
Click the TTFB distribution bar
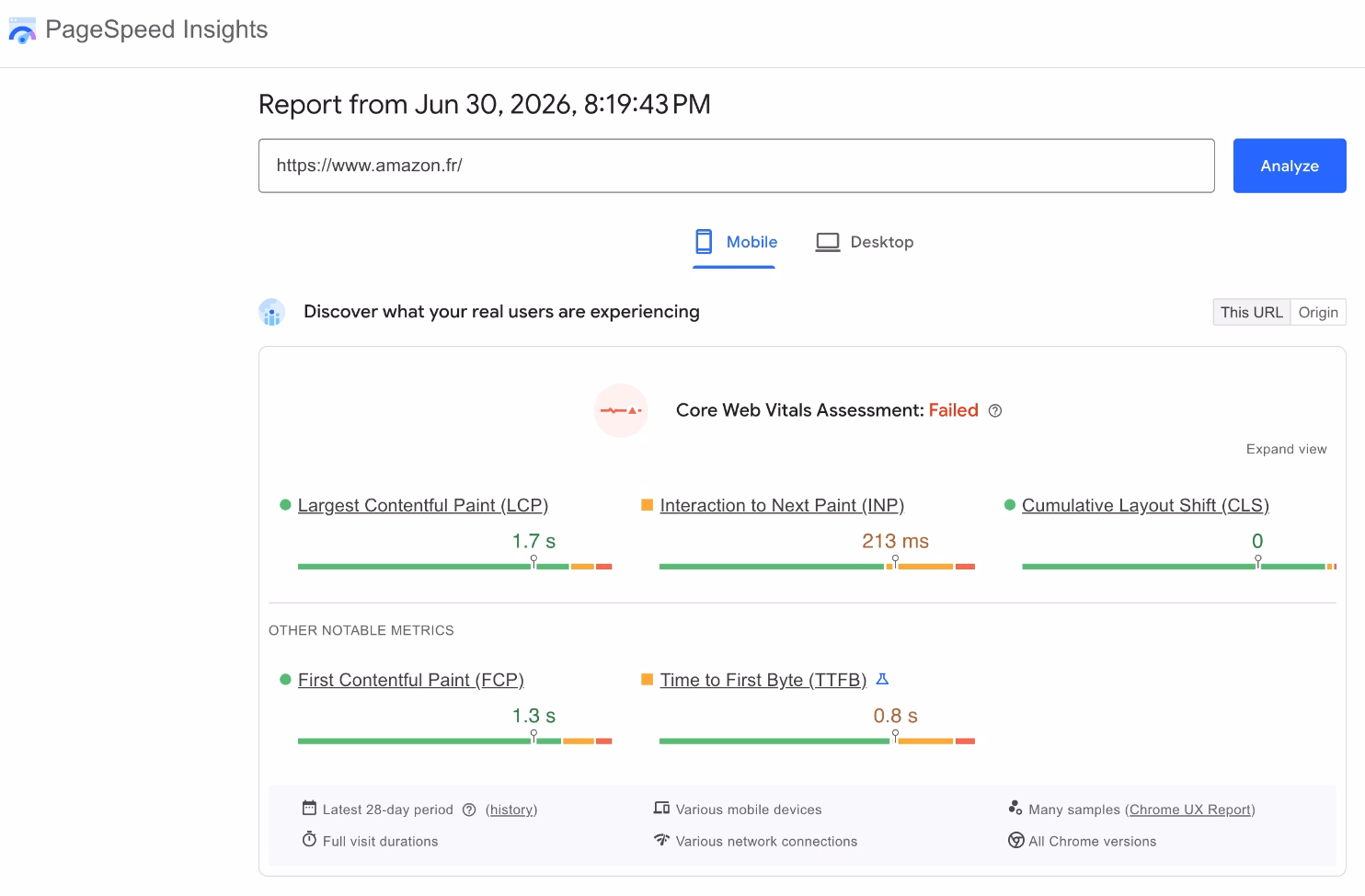tap(817, 741)
